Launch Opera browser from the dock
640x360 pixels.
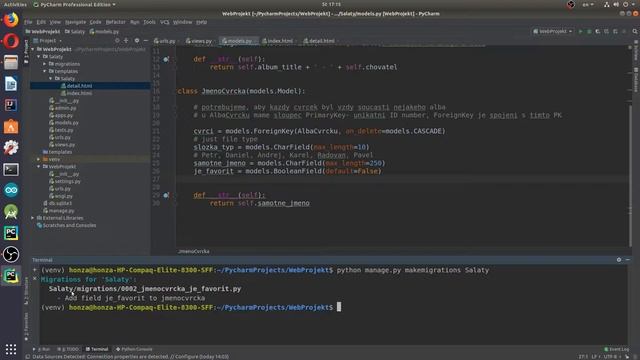(x=11, y=41)
